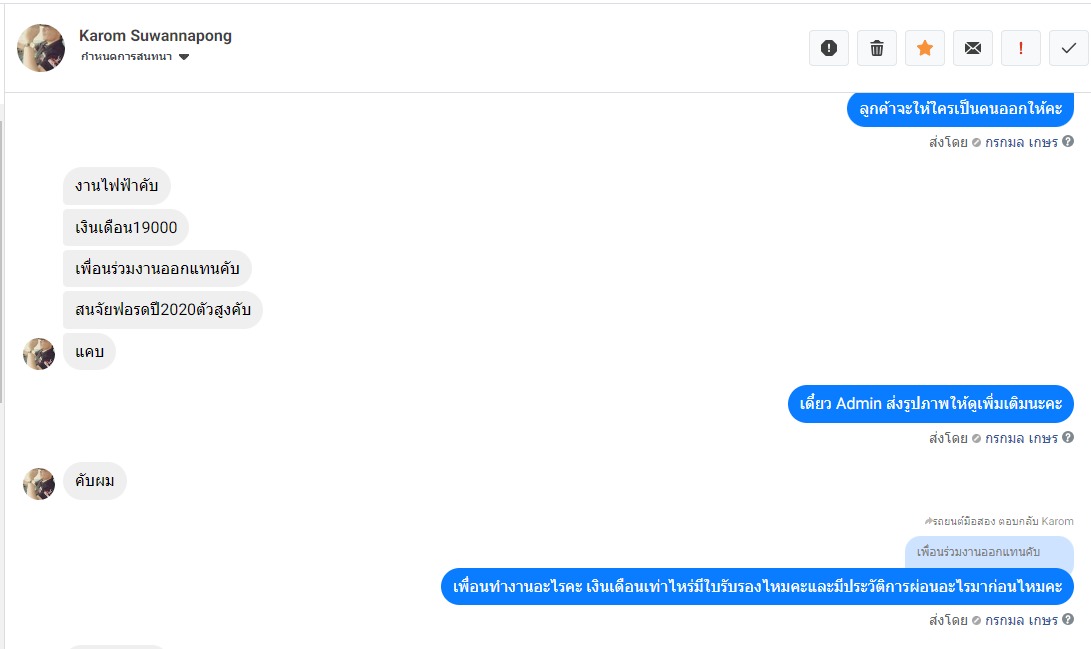This screenshot has width=1091, height=649.
Task: Click the เดี๋ยว Admin ส่งรูปภาพให้ดูเพิ่มเติมนะคะ message
Action: tap(930, 404)
